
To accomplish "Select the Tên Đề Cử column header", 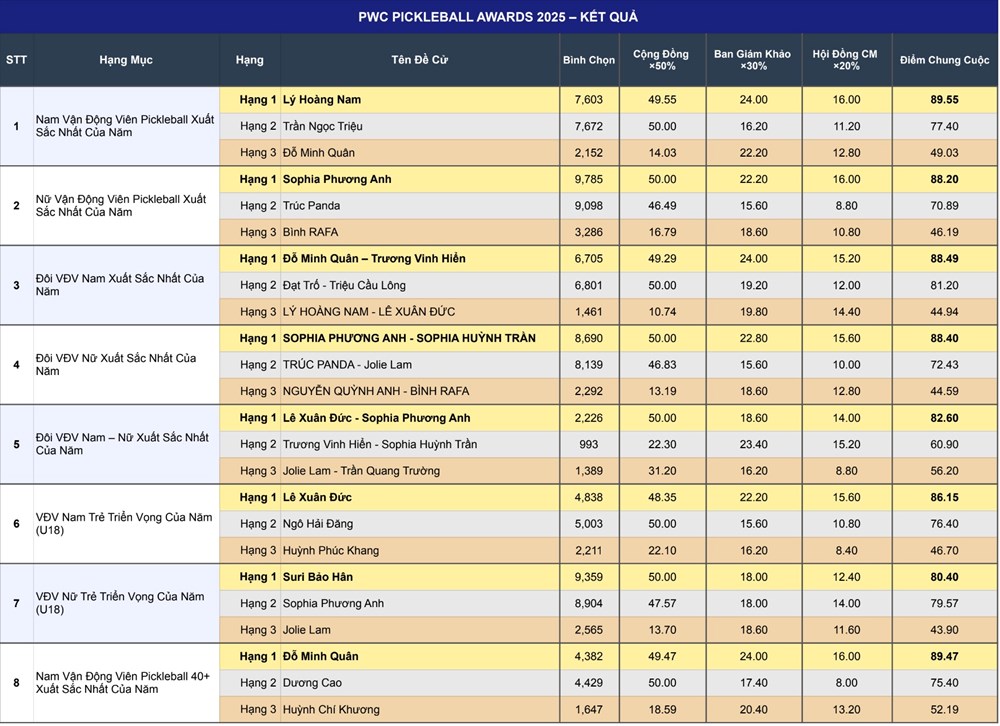I will [x=419, y=60].
